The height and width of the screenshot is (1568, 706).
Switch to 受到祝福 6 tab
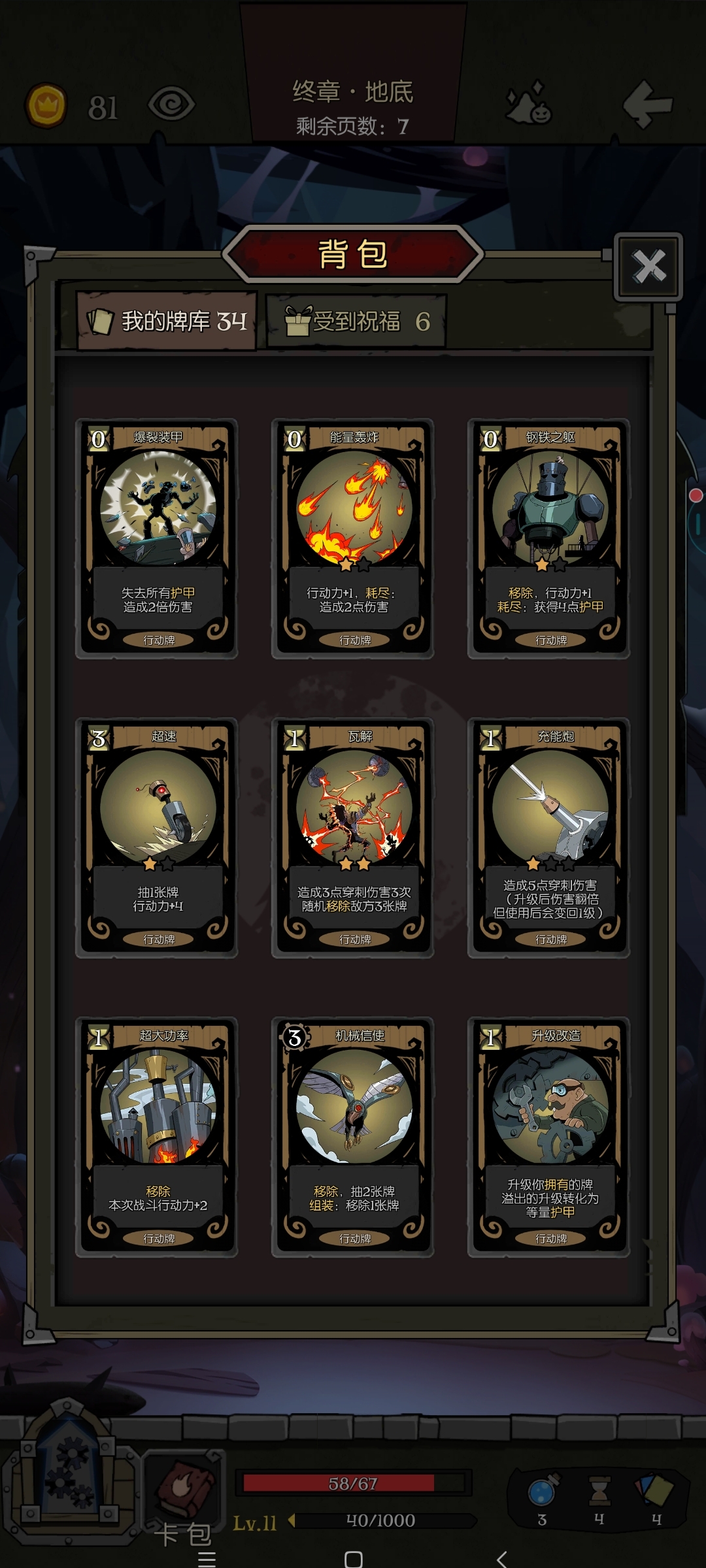[357, 321]
